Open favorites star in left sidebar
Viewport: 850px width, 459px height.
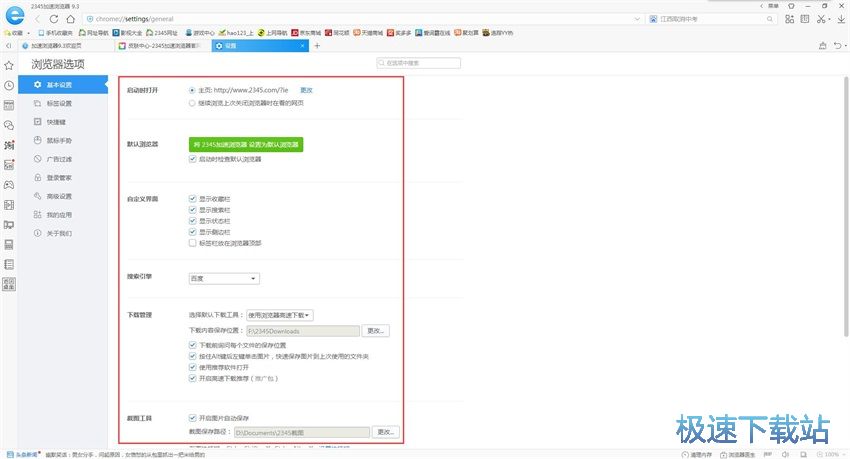point(9,66)
